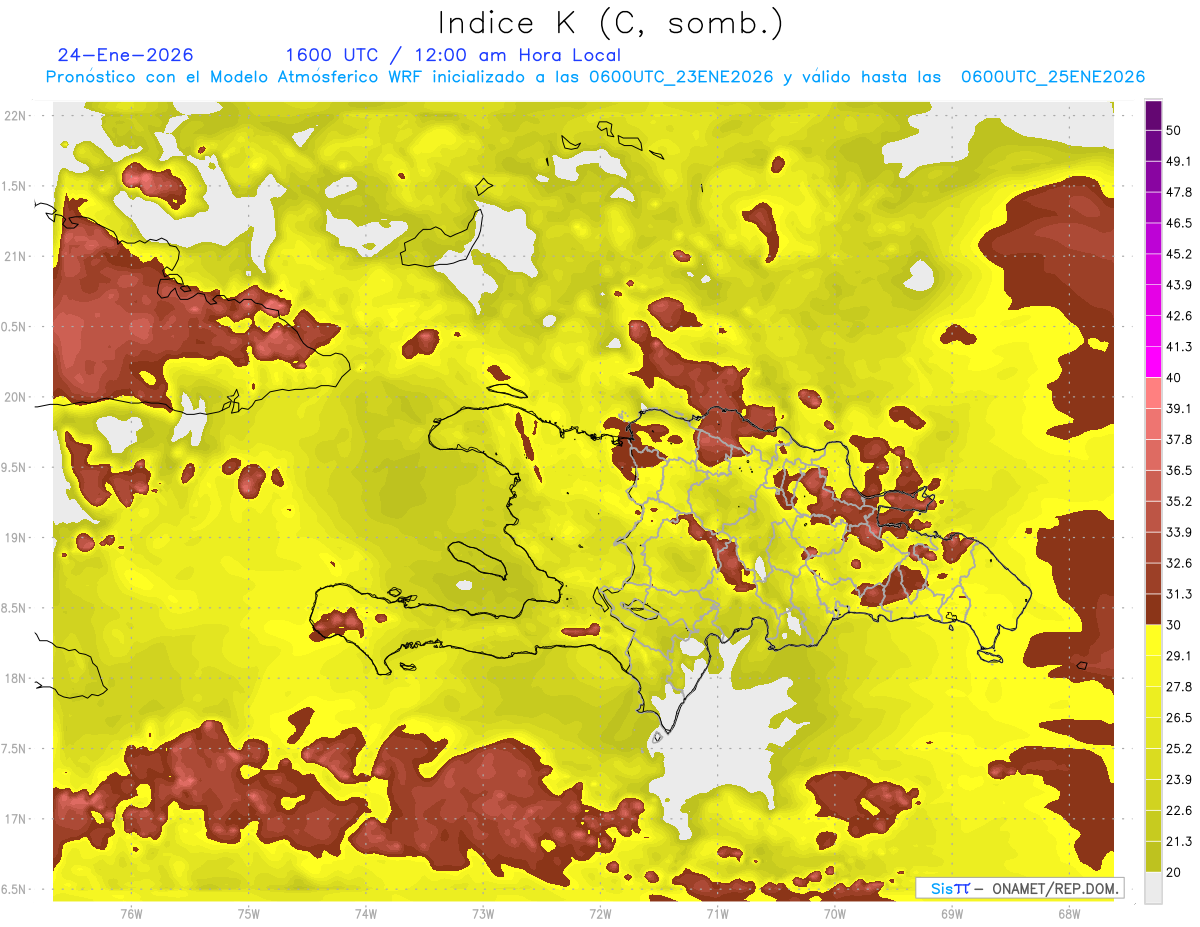This screenshot has height=927, width=1200.
Task: Click the "1600 UTC / 12:00 am Hora Local" time
Action: tap(453, 55)
